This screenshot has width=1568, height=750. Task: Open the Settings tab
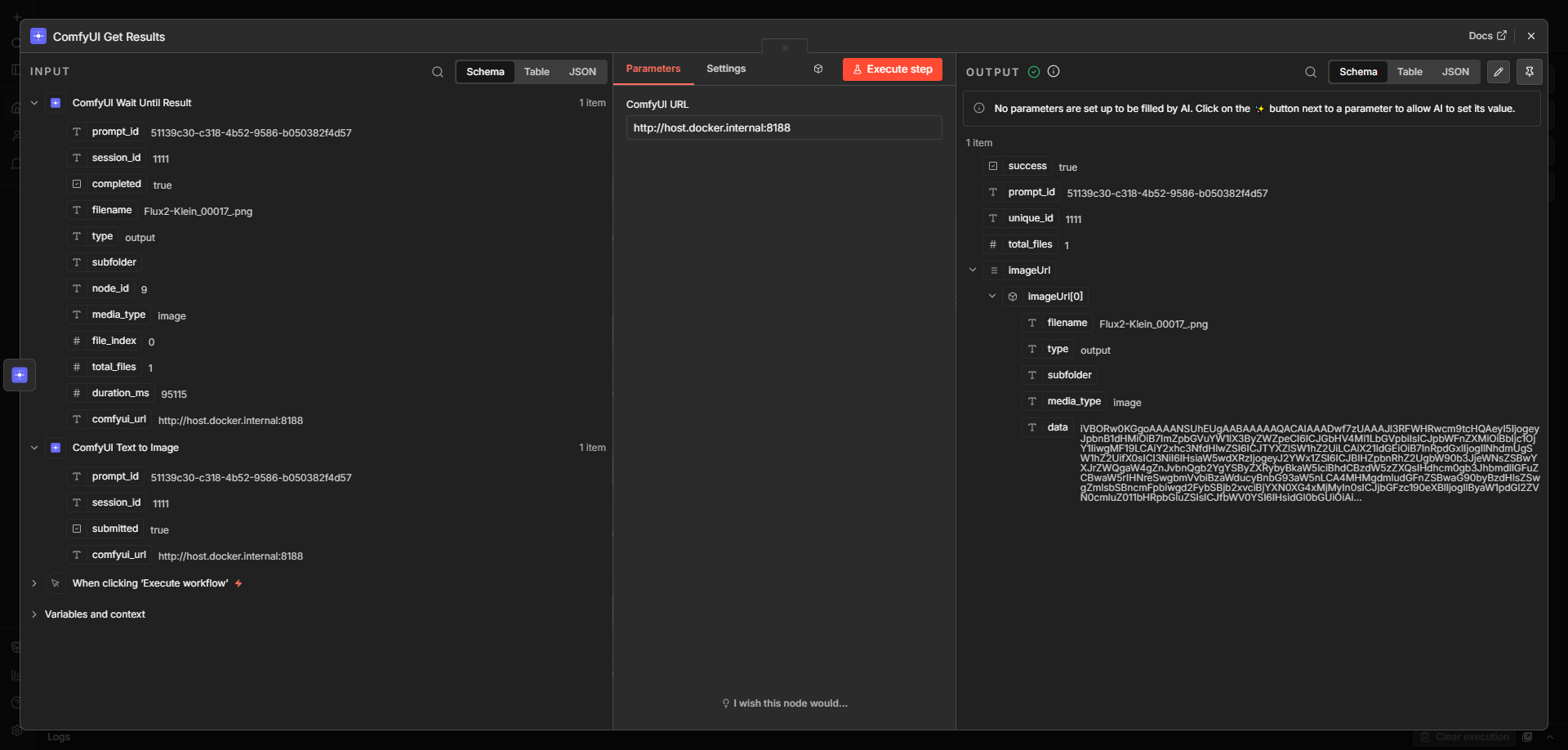726,69
